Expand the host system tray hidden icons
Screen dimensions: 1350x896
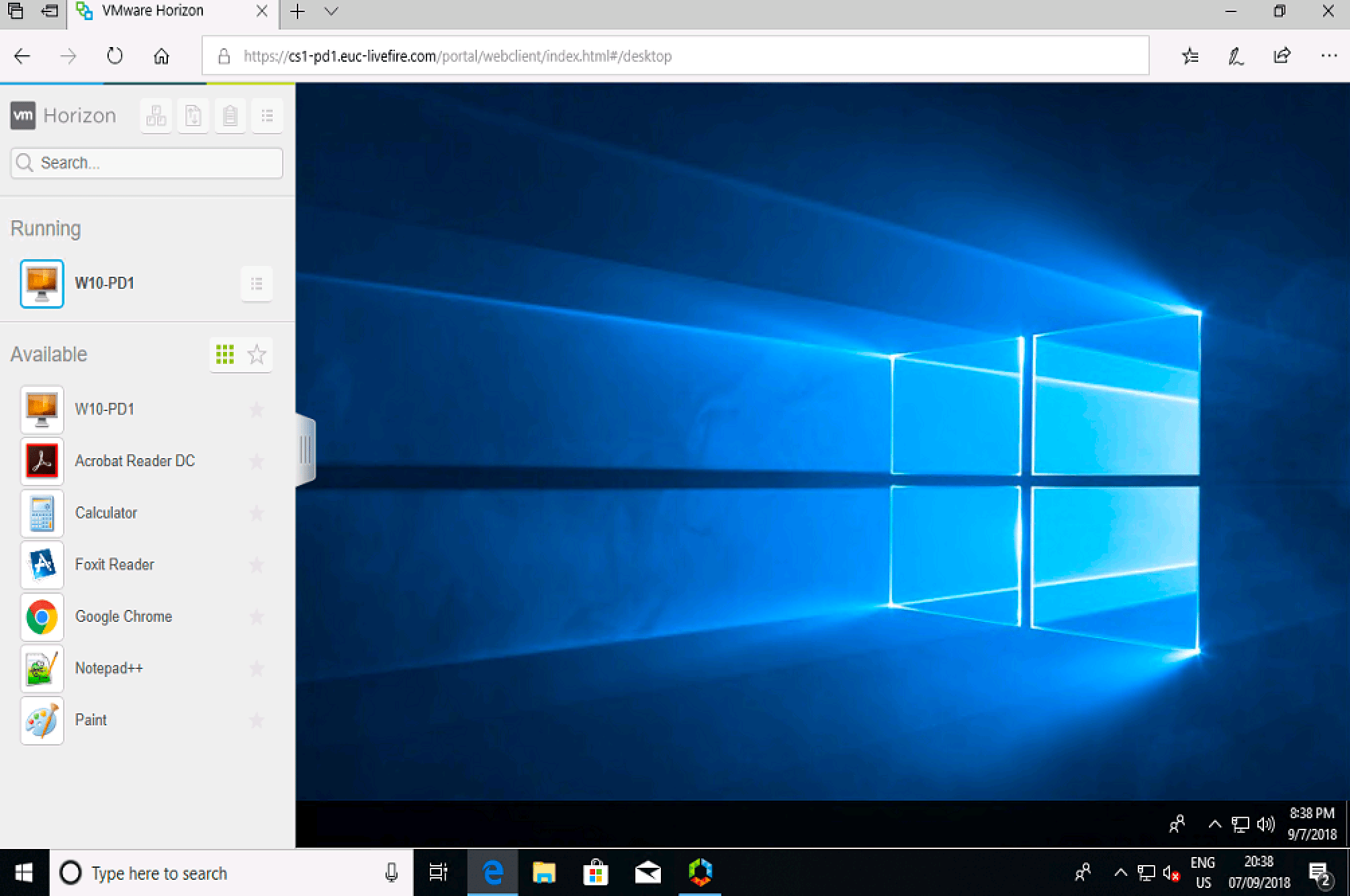pyautogui.click(x=1120, y=873)
